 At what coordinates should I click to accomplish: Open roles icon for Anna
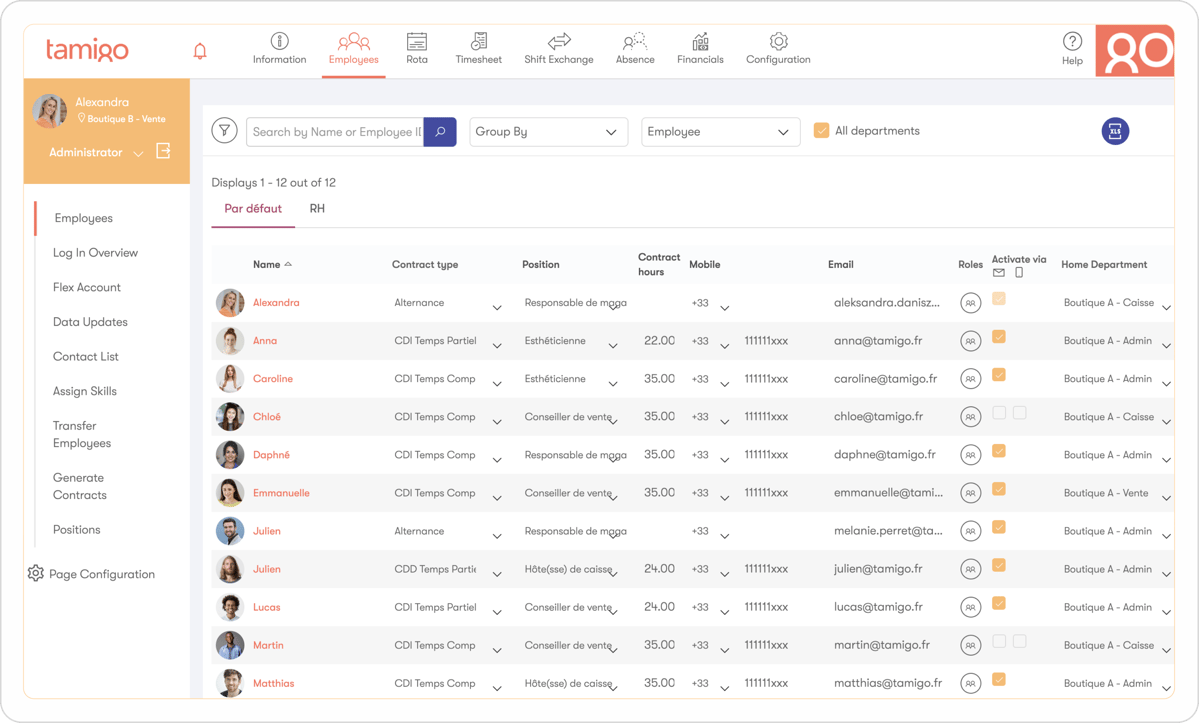[x=970, y=341]
